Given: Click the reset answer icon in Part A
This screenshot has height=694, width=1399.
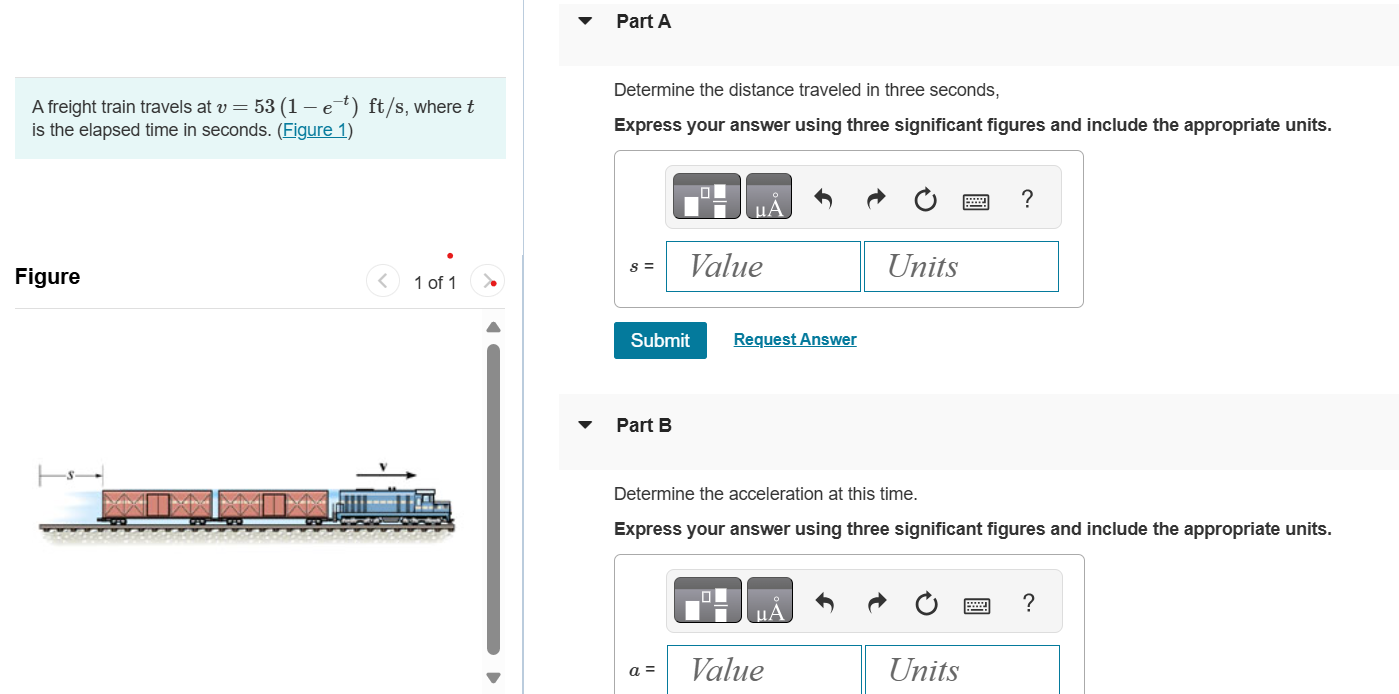Looking at the screenshot, I should [x=925, y=199].
